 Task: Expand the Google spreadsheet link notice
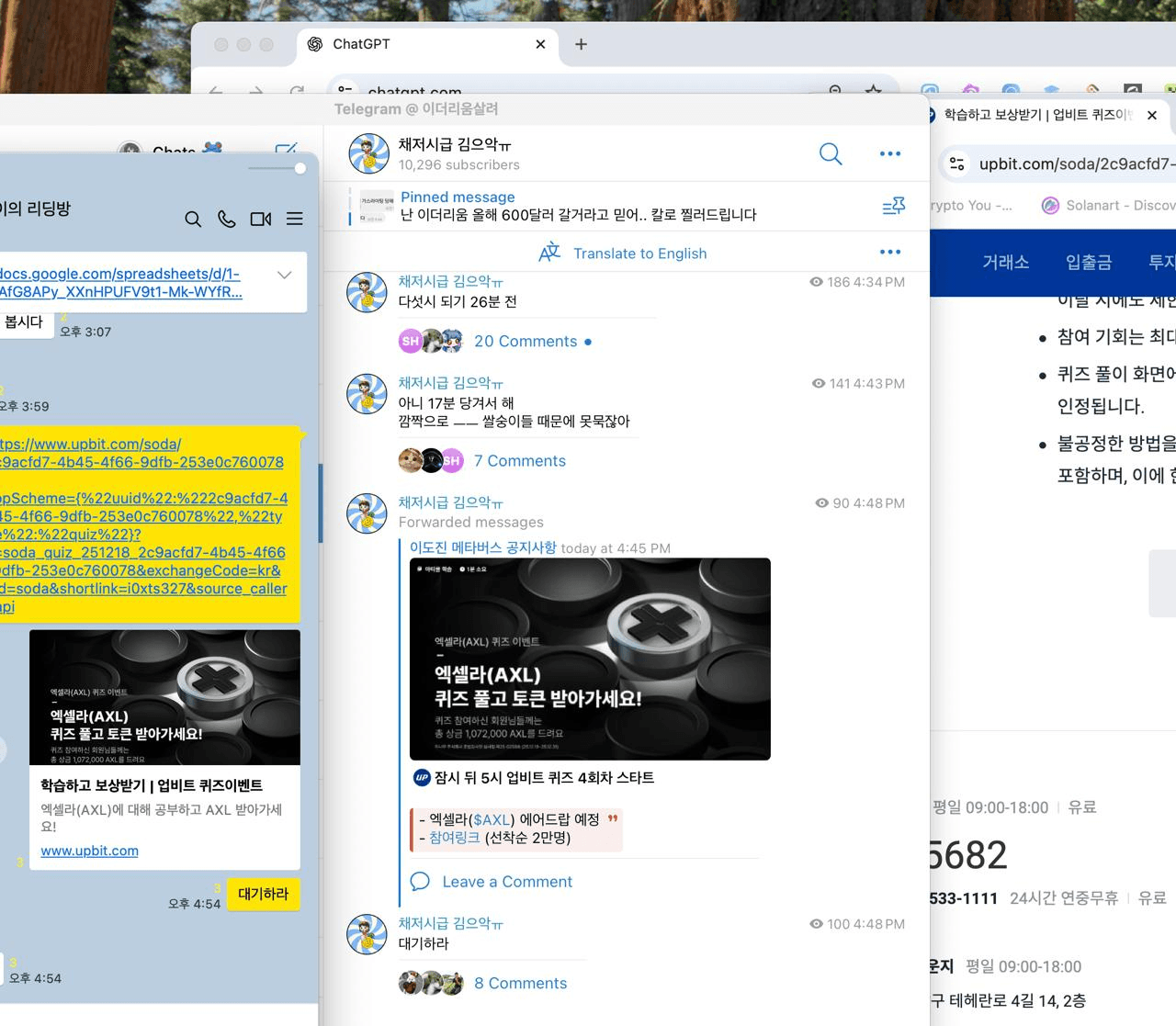coord(285,275)
